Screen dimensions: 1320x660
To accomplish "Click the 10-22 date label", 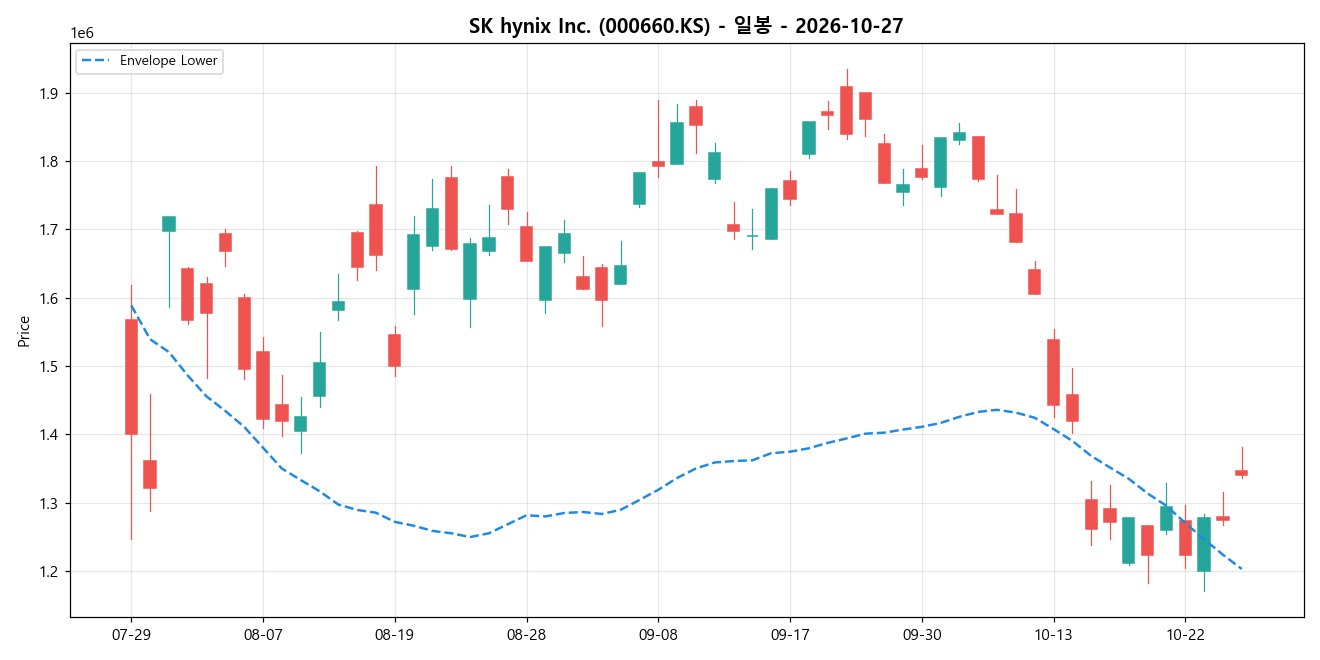I will tap(1185, 634).
